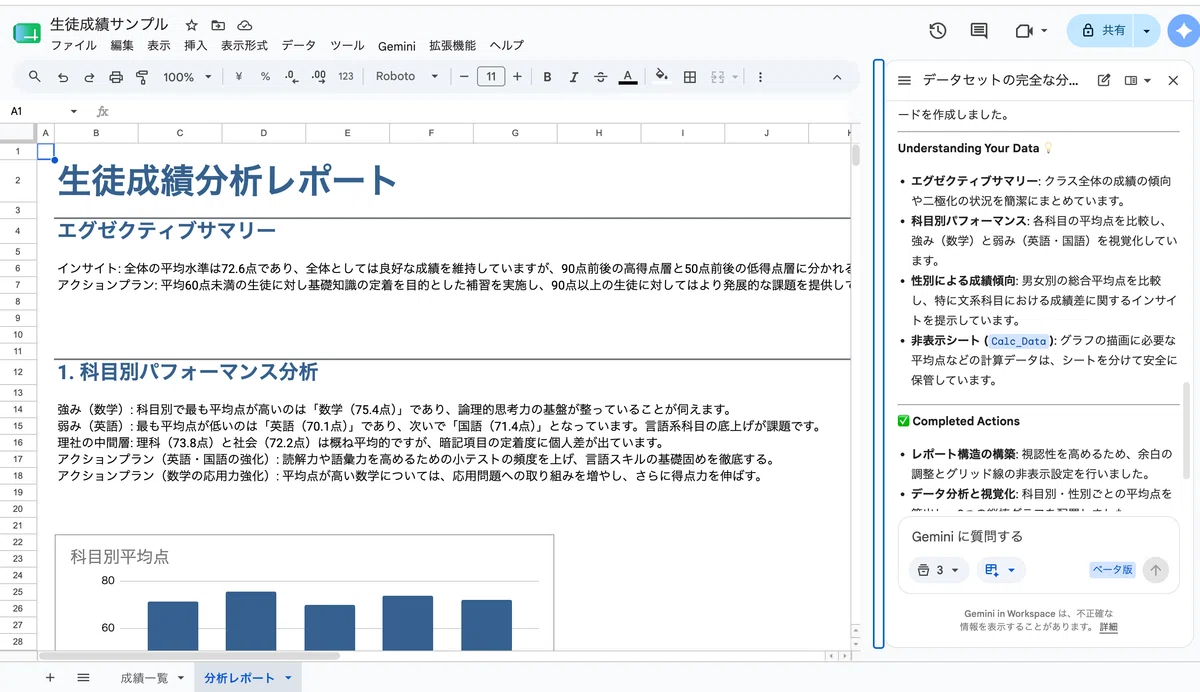The width and height of the screenshot is (1200, 692).
Task: Increase font size with plus button
Action: tap(517, 77)
